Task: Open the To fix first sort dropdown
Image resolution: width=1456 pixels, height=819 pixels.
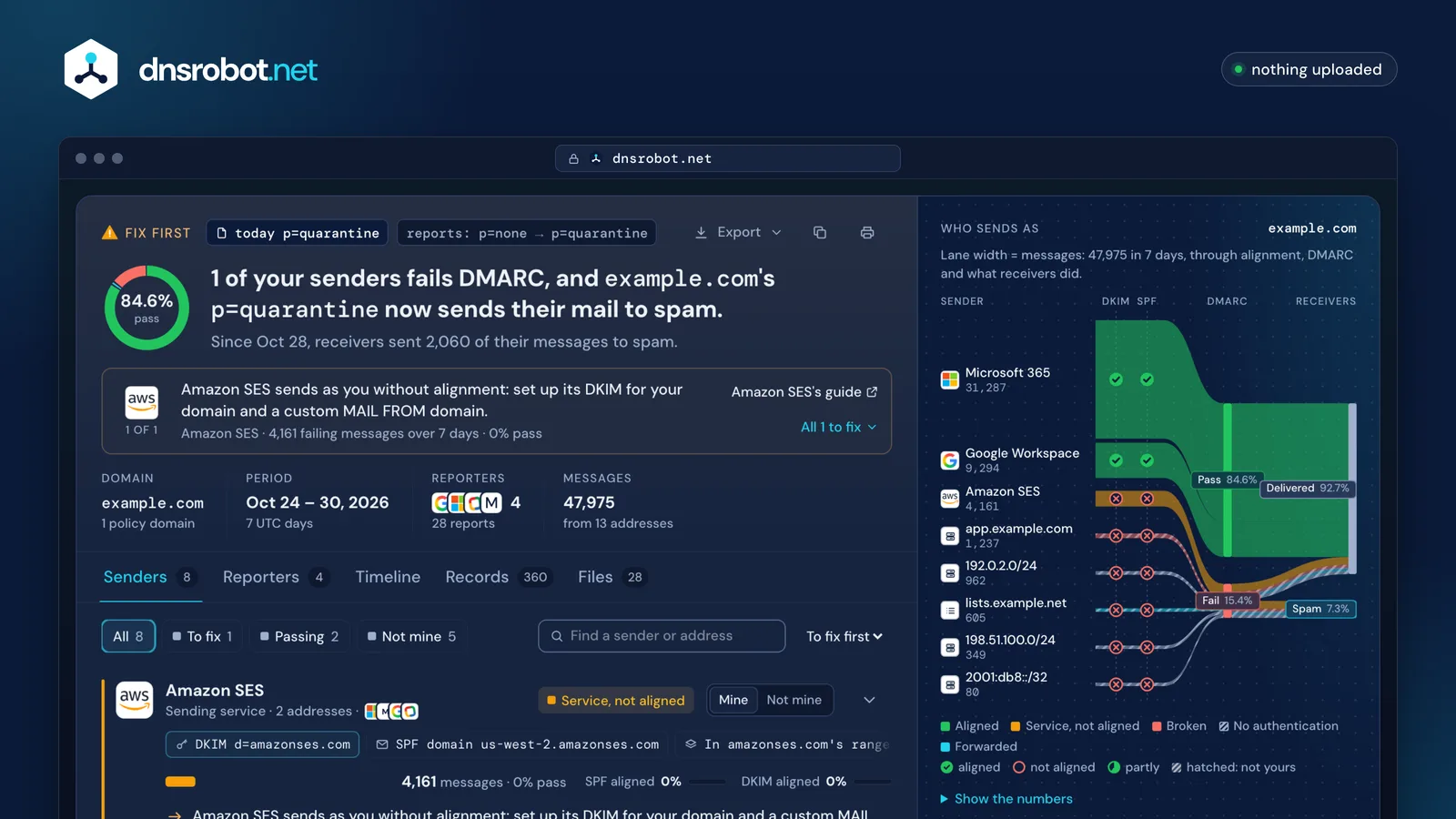Action: [844, 636]
